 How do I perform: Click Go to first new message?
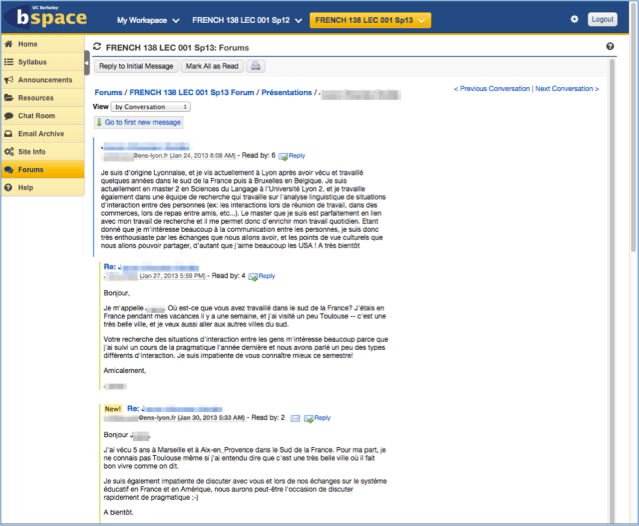coord(138,122)
